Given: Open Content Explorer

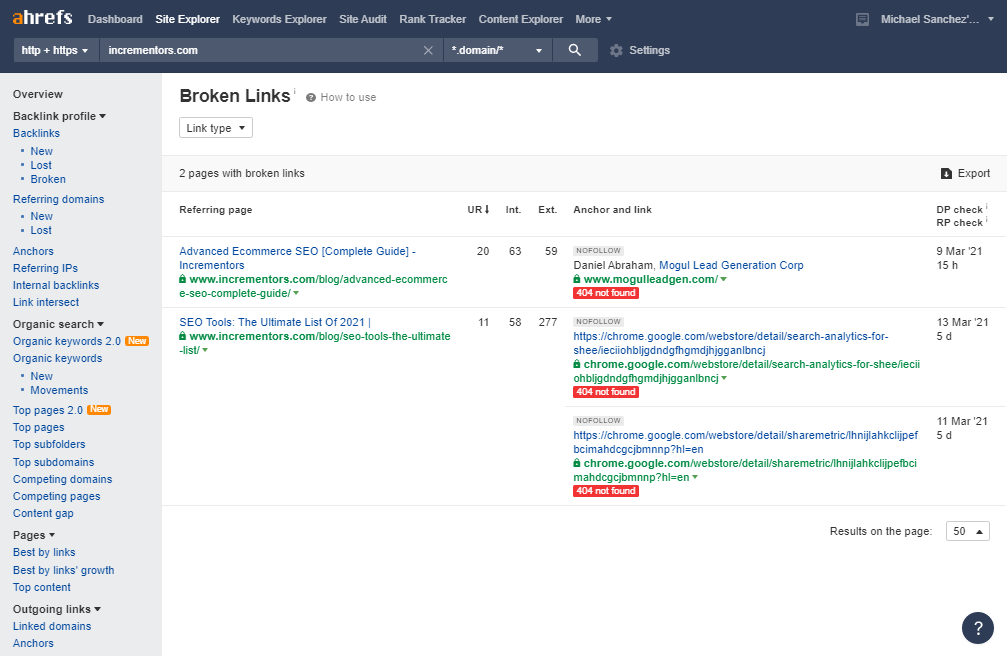Looking at the screenshot, I should tap(521, 19).
